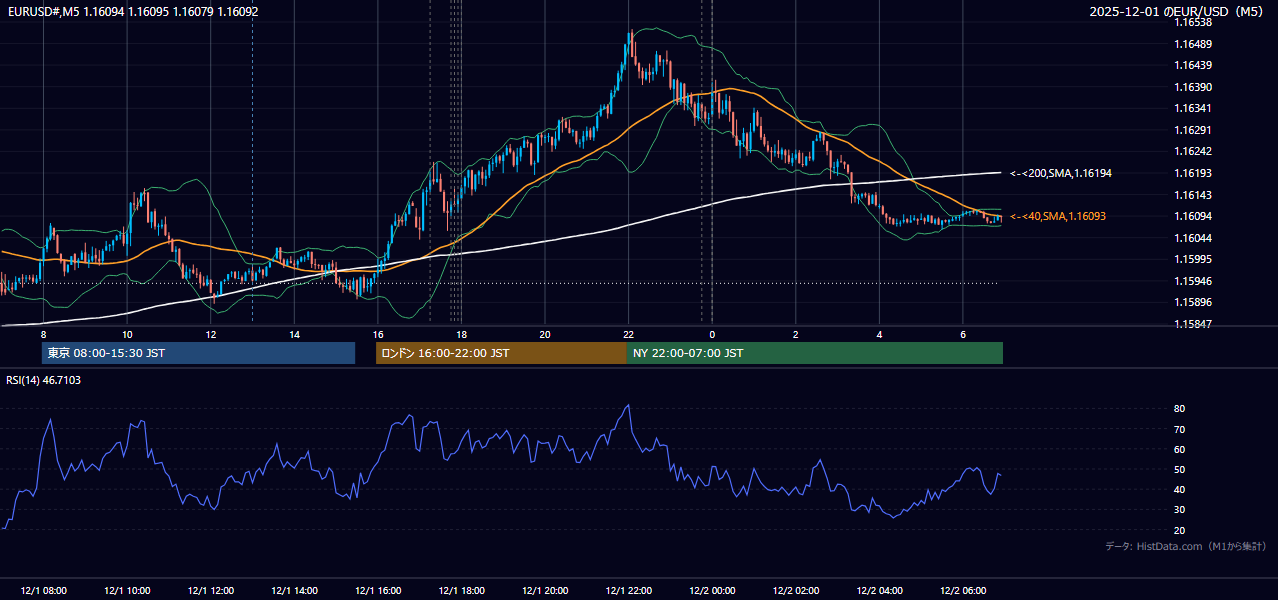Click price axis value 1.15995
This screenshot has width=1278, height=600.
[1193, 259]
